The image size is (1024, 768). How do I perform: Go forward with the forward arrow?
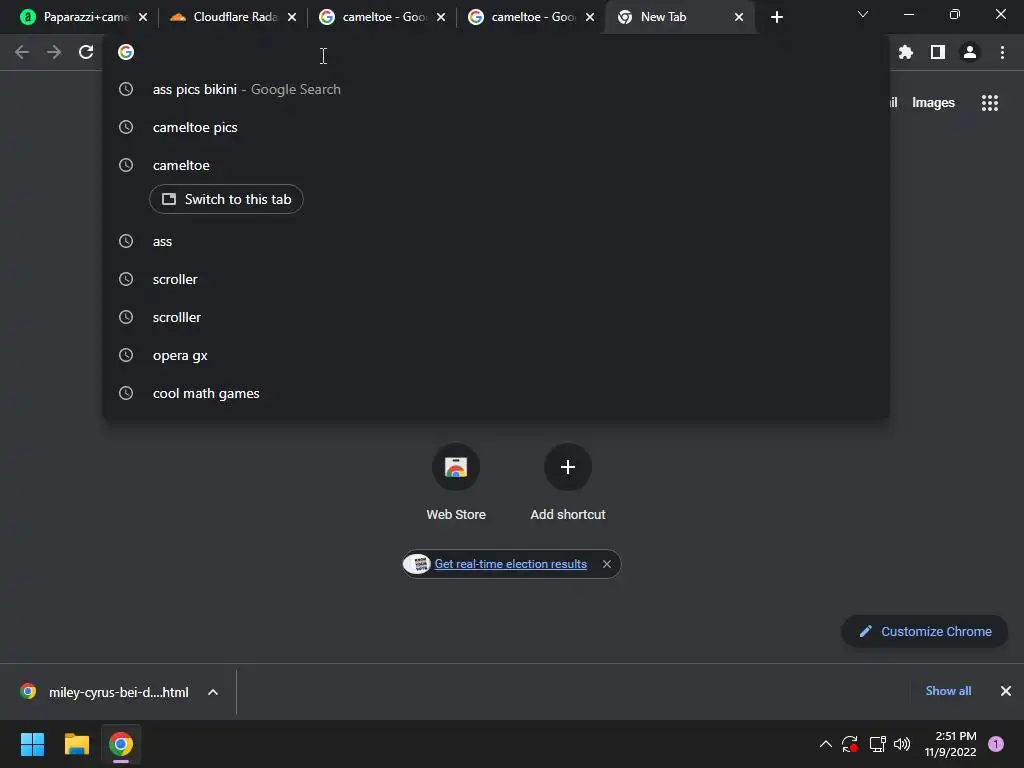[54, 52]
